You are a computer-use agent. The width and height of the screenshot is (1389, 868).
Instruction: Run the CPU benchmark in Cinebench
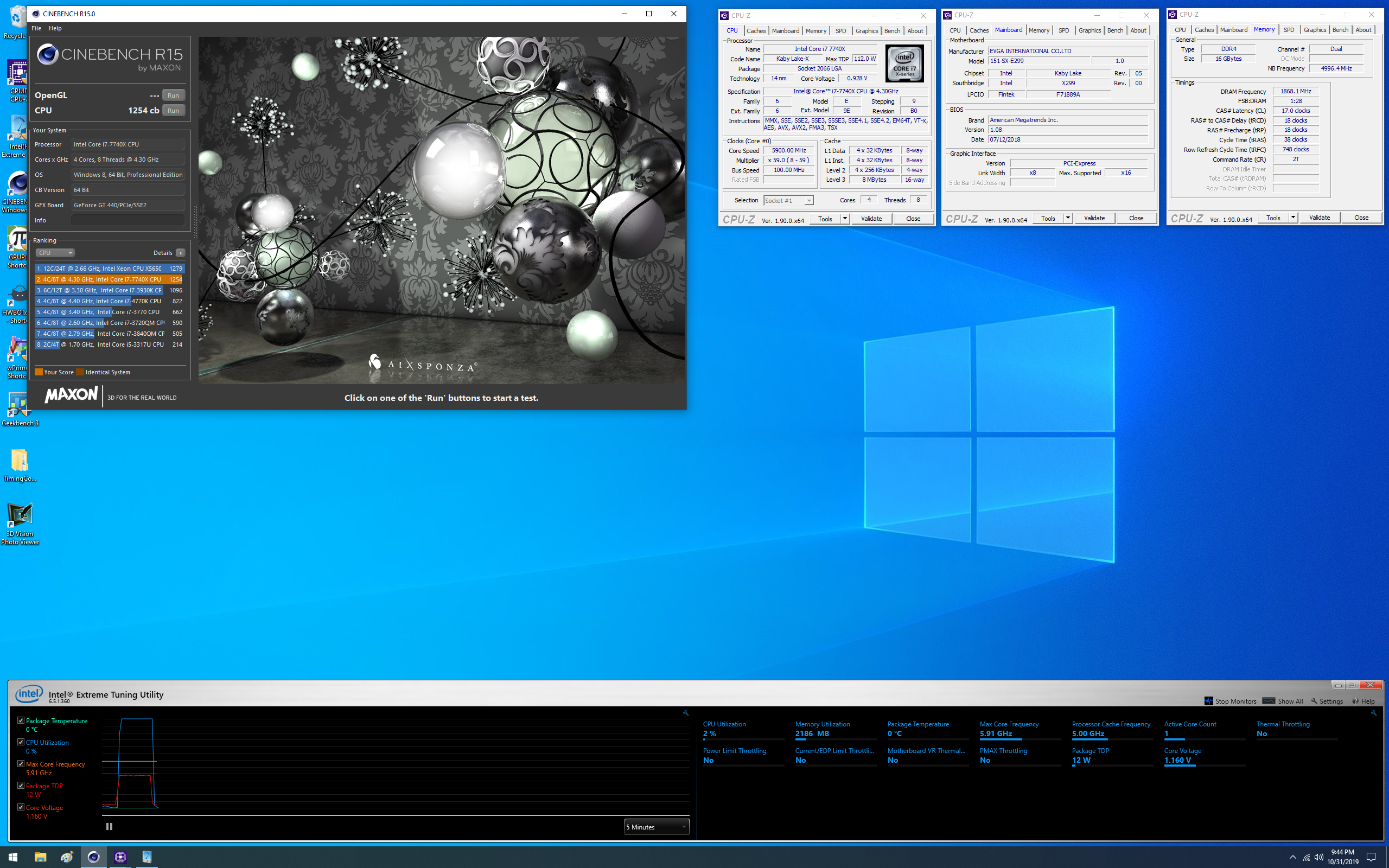pos(173,110)
